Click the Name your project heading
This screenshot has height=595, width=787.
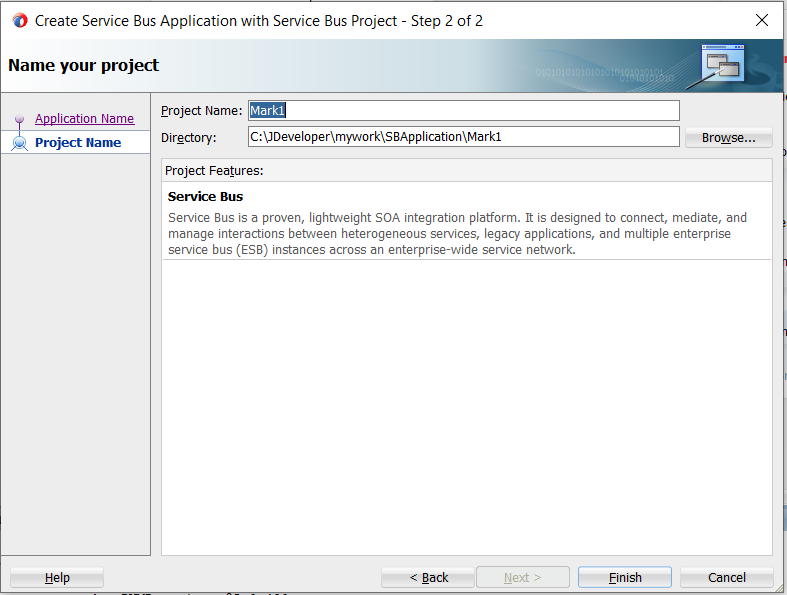tap(83, 66)
